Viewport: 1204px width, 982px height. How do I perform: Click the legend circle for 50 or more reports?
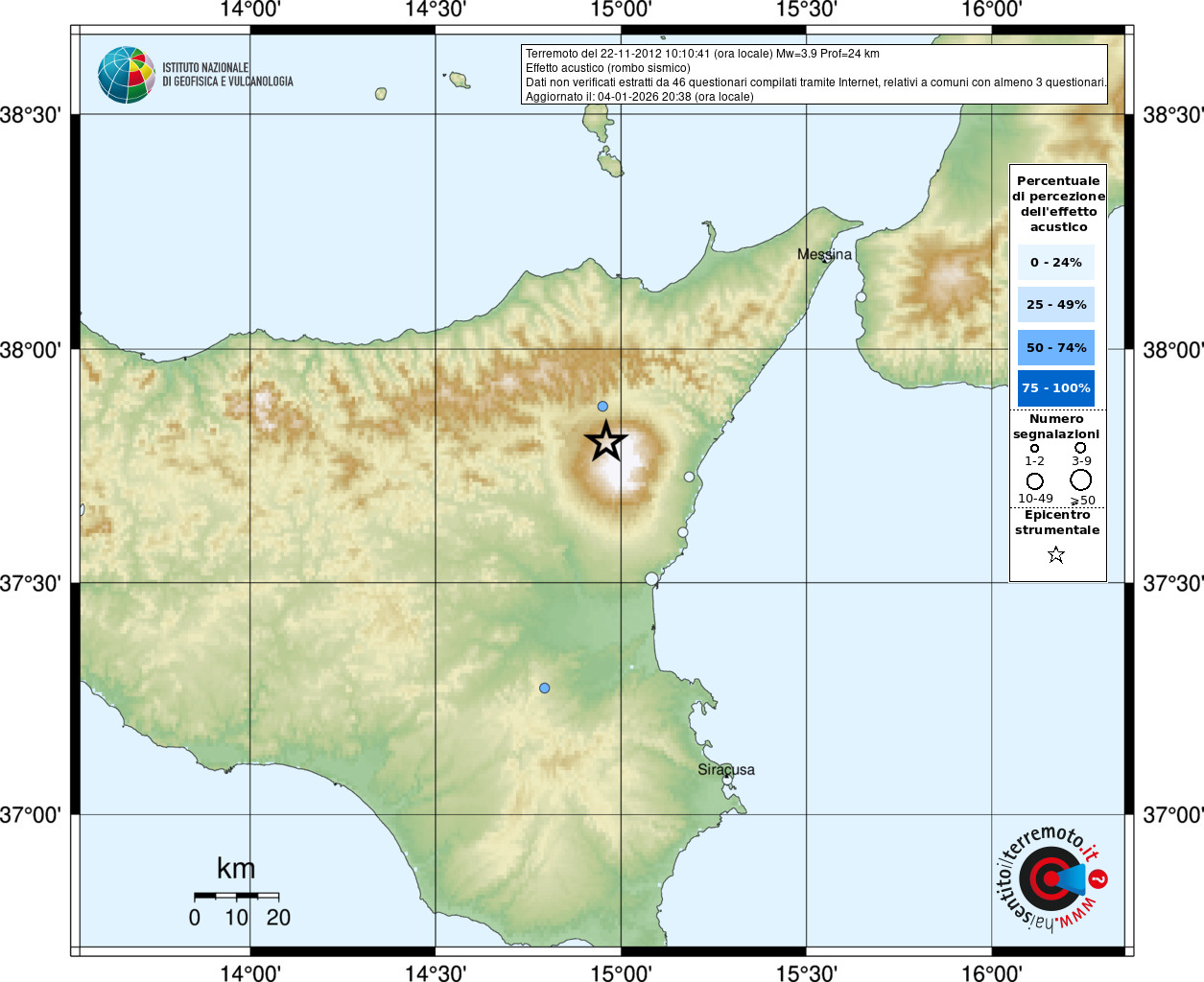click(1081, 479)
